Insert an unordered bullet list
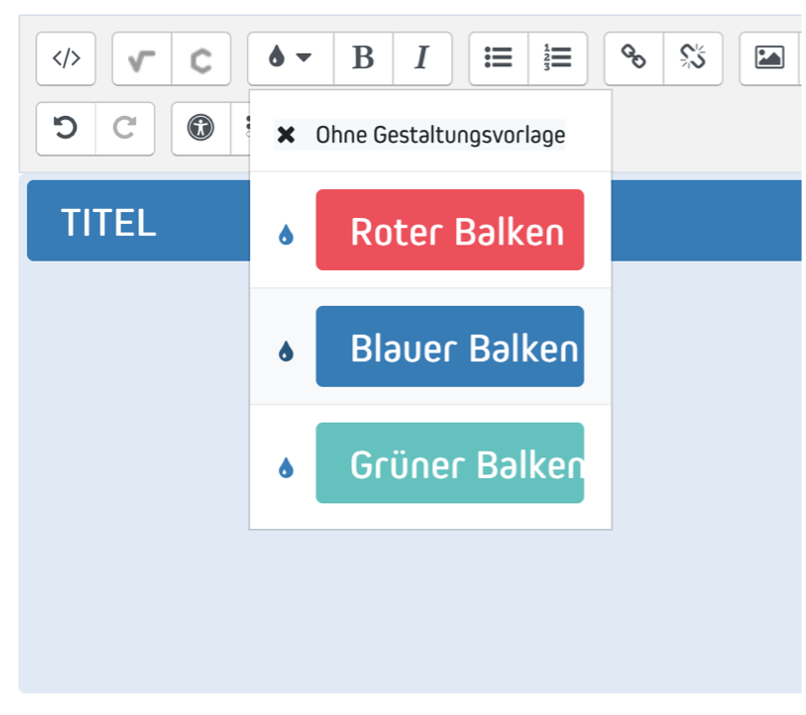The width and height of the screenshot is (806, 715). coord(498,58)
